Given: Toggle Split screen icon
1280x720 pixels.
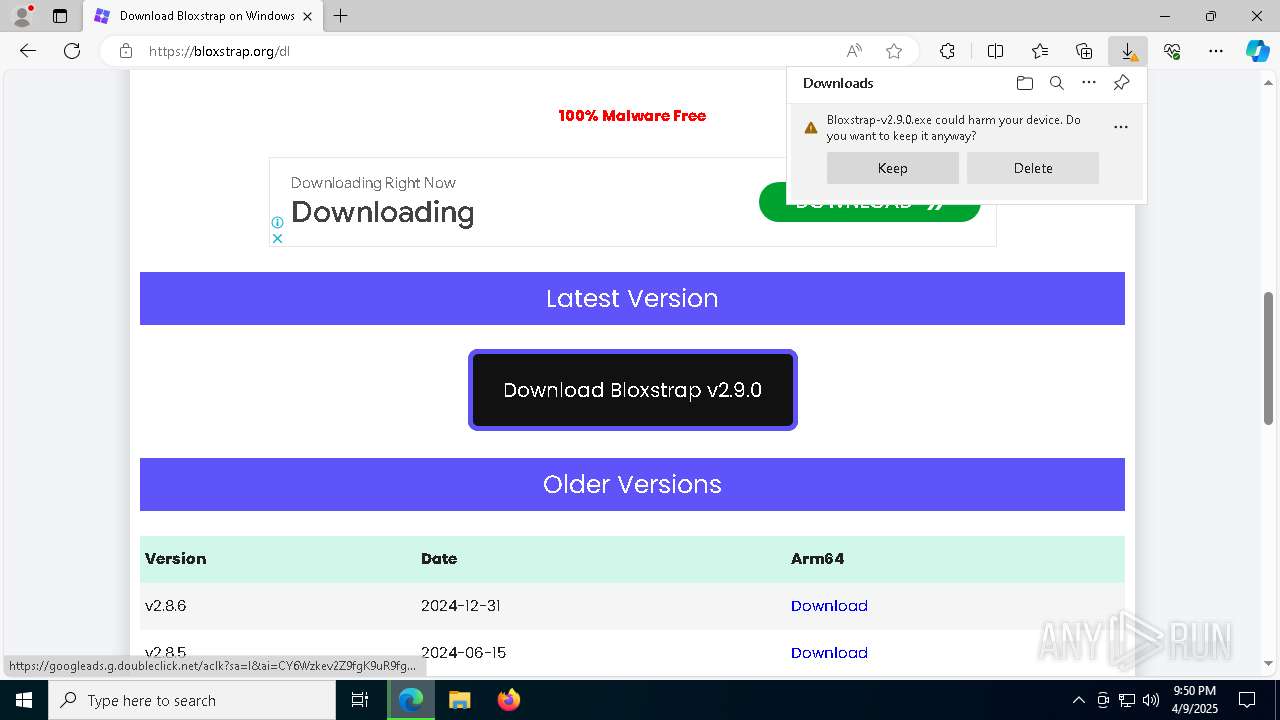Looking at the screenshot, I should click(x=995, y=51).
